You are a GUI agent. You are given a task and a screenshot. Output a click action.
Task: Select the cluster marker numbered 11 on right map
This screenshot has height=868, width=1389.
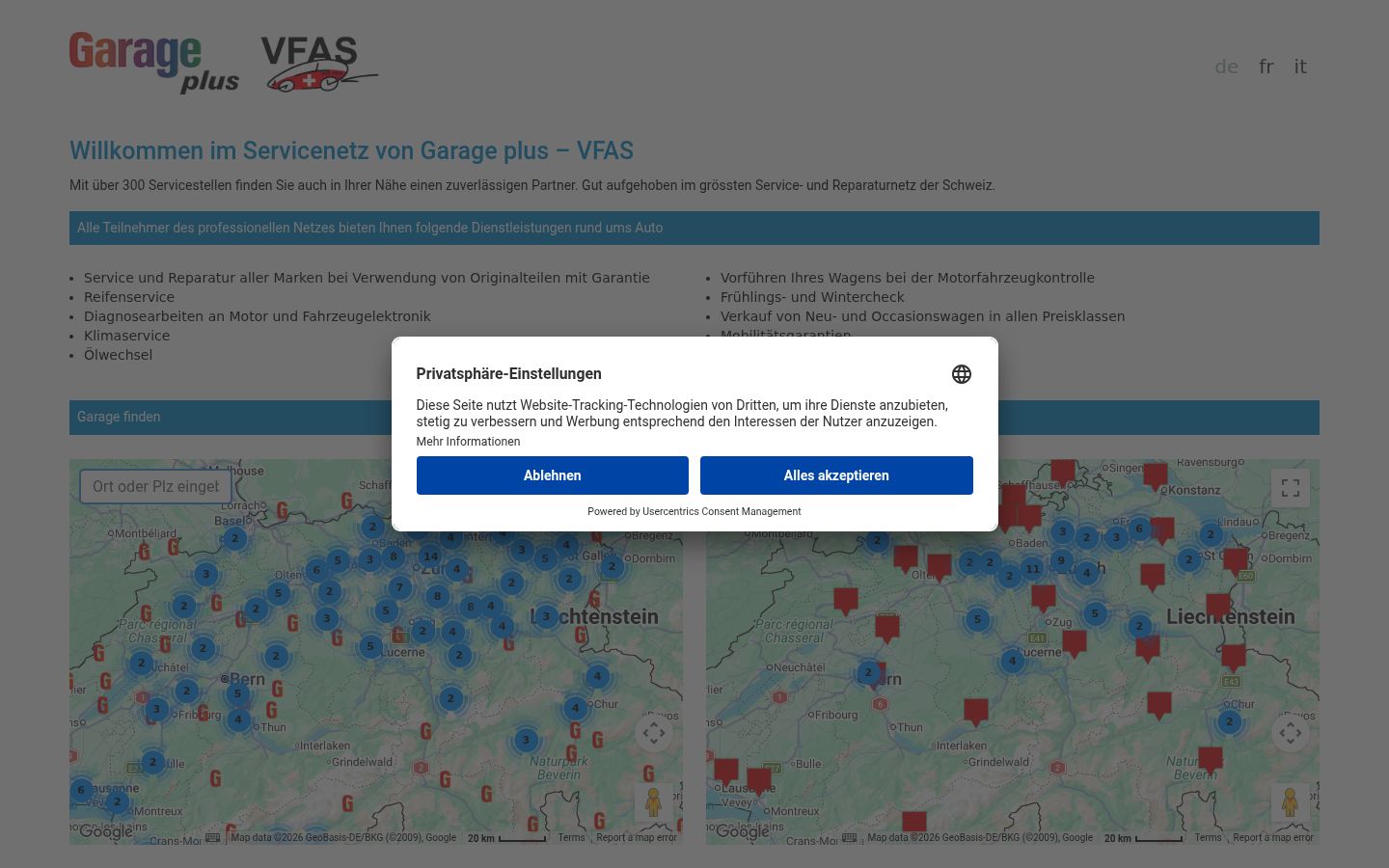coord(1033,568)
